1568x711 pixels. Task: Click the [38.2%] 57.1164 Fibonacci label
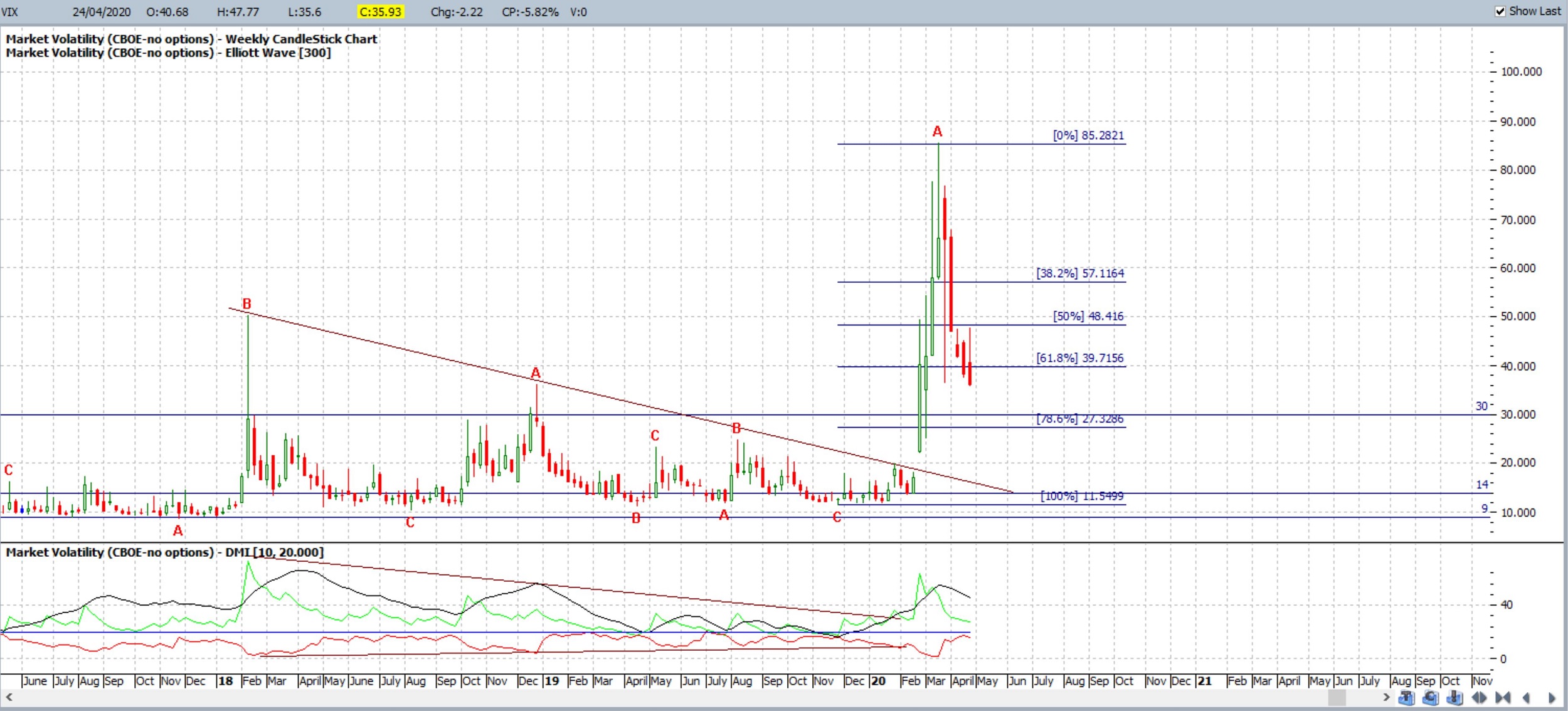(1080, 273)
